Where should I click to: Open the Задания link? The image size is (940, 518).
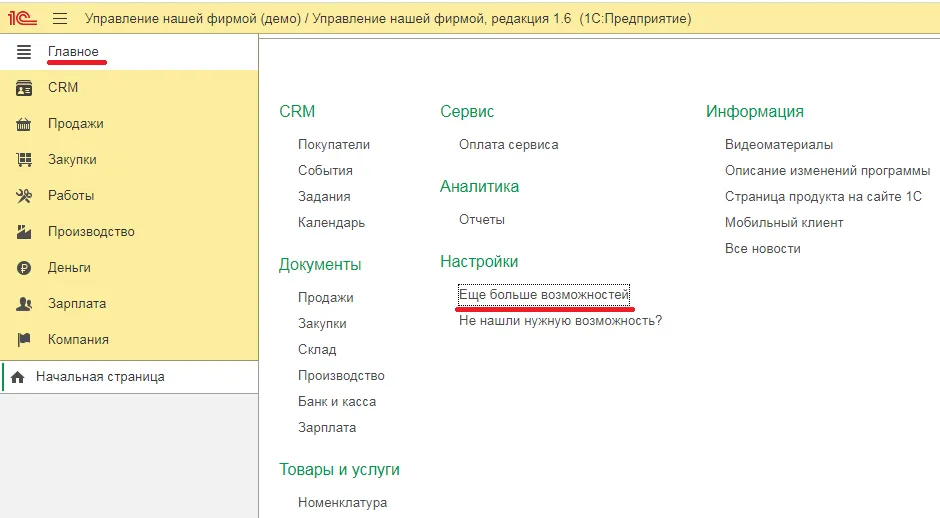pos(324,197)
